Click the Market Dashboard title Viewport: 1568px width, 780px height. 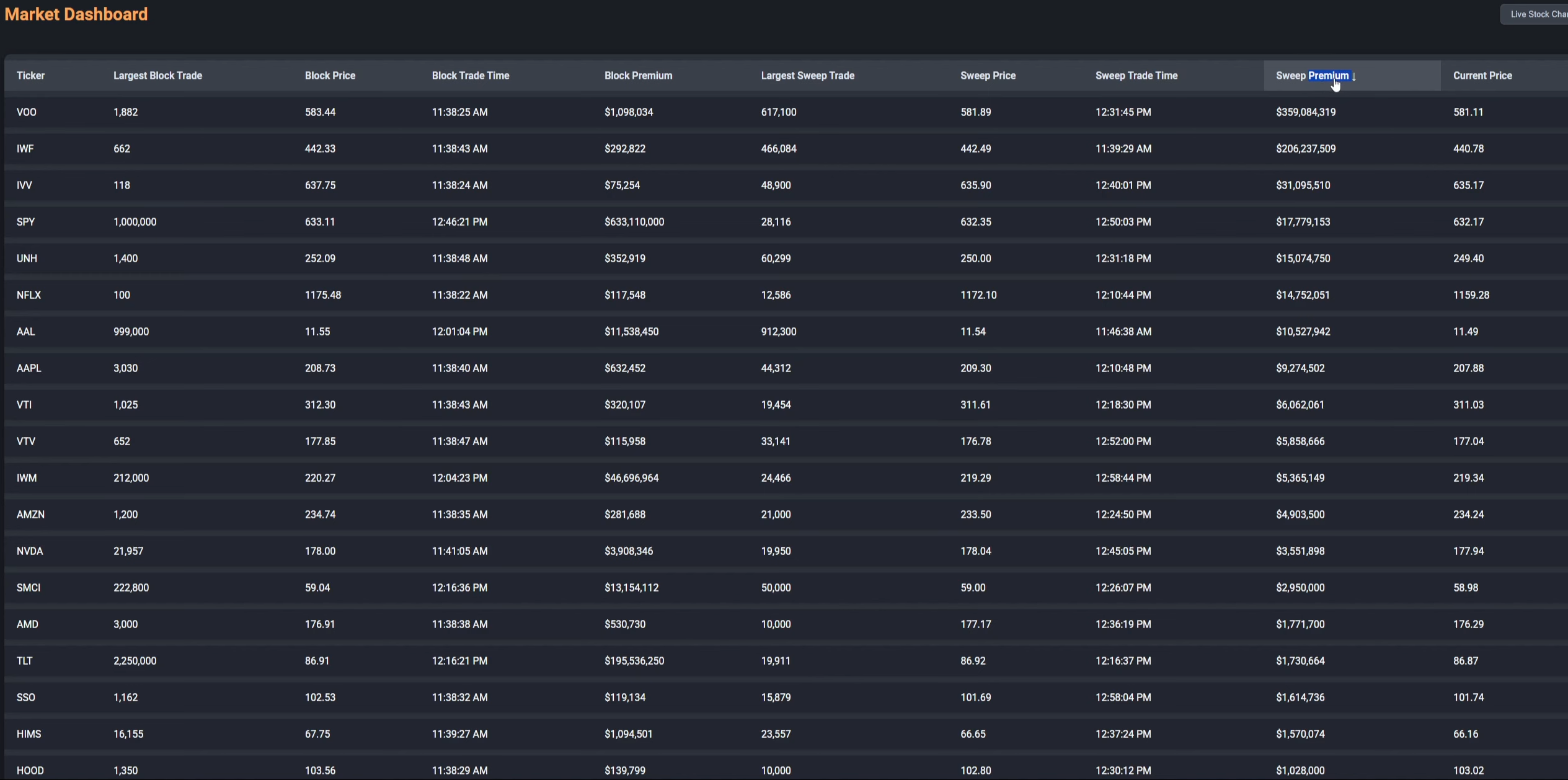click(x=76, y=14)
